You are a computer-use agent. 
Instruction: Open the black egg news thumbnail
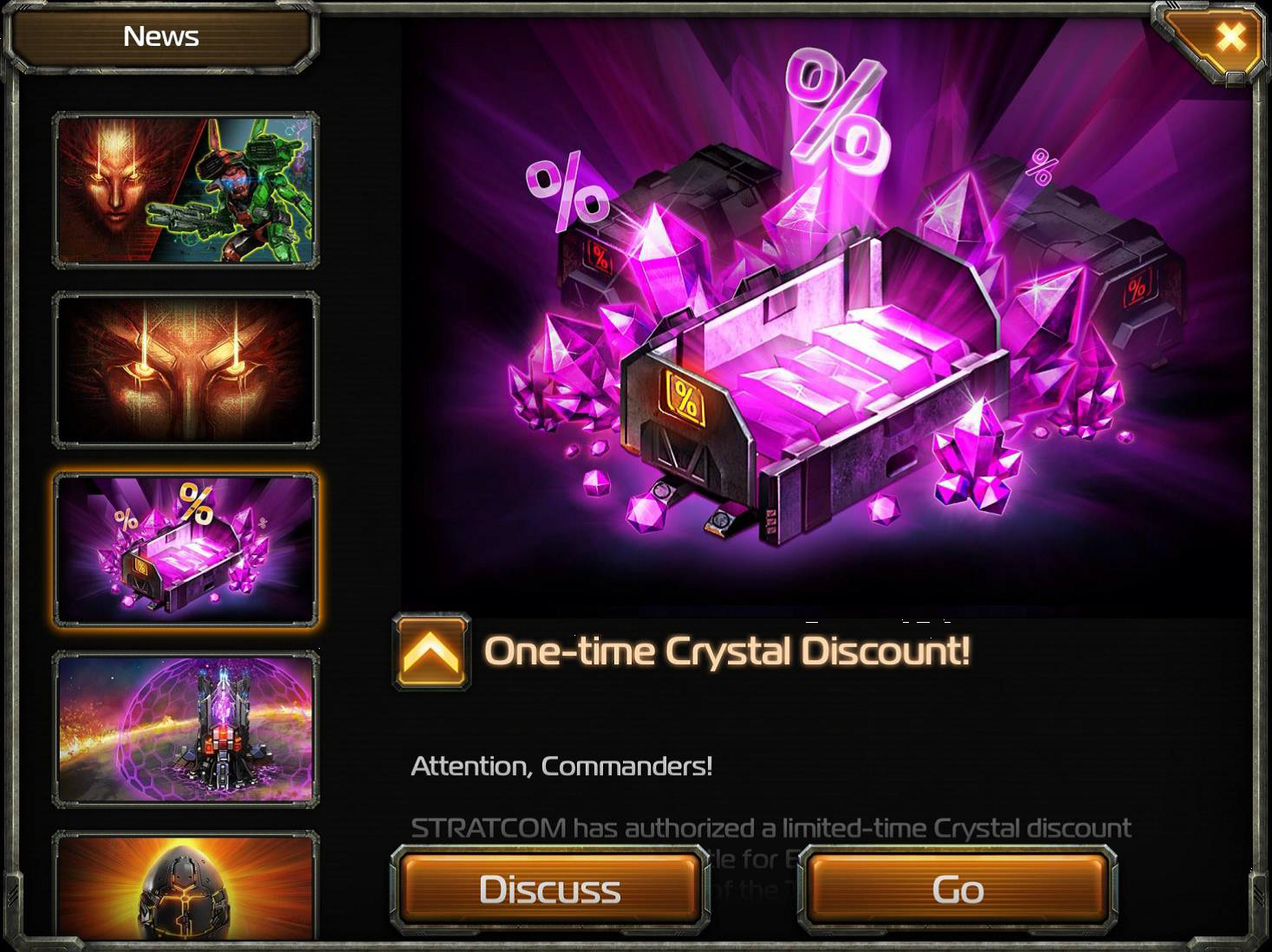[185, 885]
